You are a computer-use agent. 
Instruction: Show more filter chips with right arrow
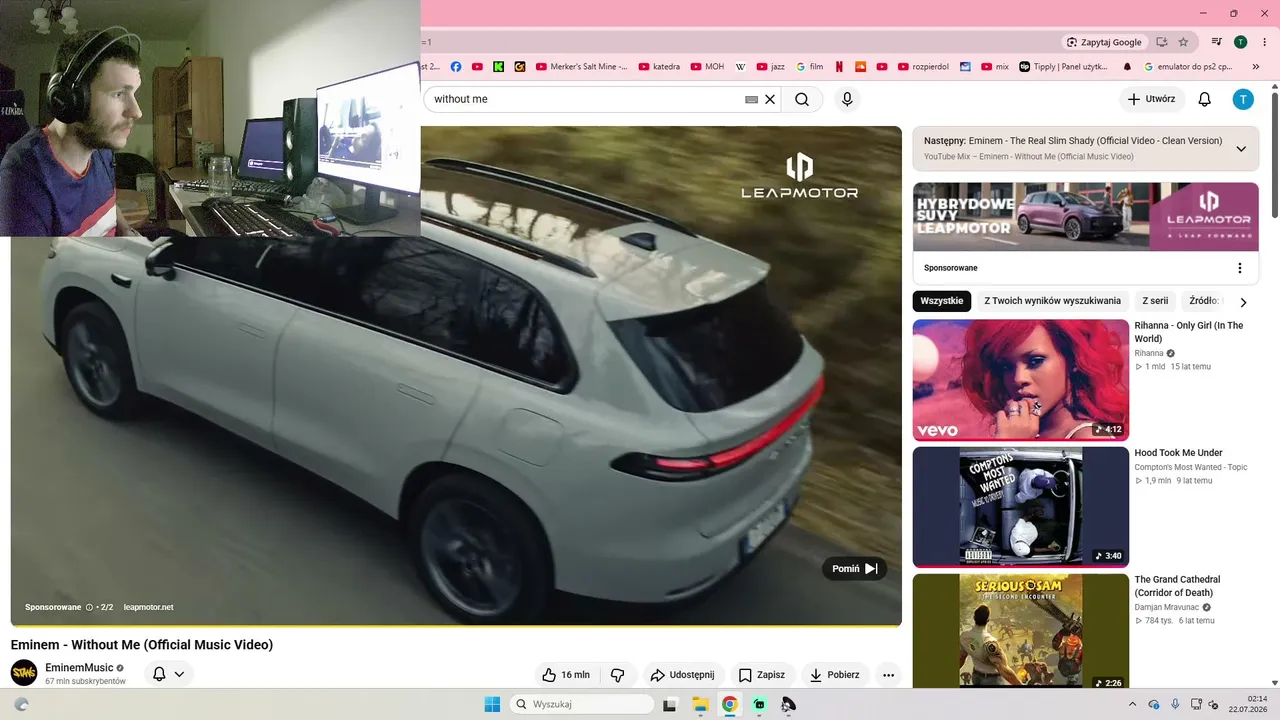pos(1243,302)
